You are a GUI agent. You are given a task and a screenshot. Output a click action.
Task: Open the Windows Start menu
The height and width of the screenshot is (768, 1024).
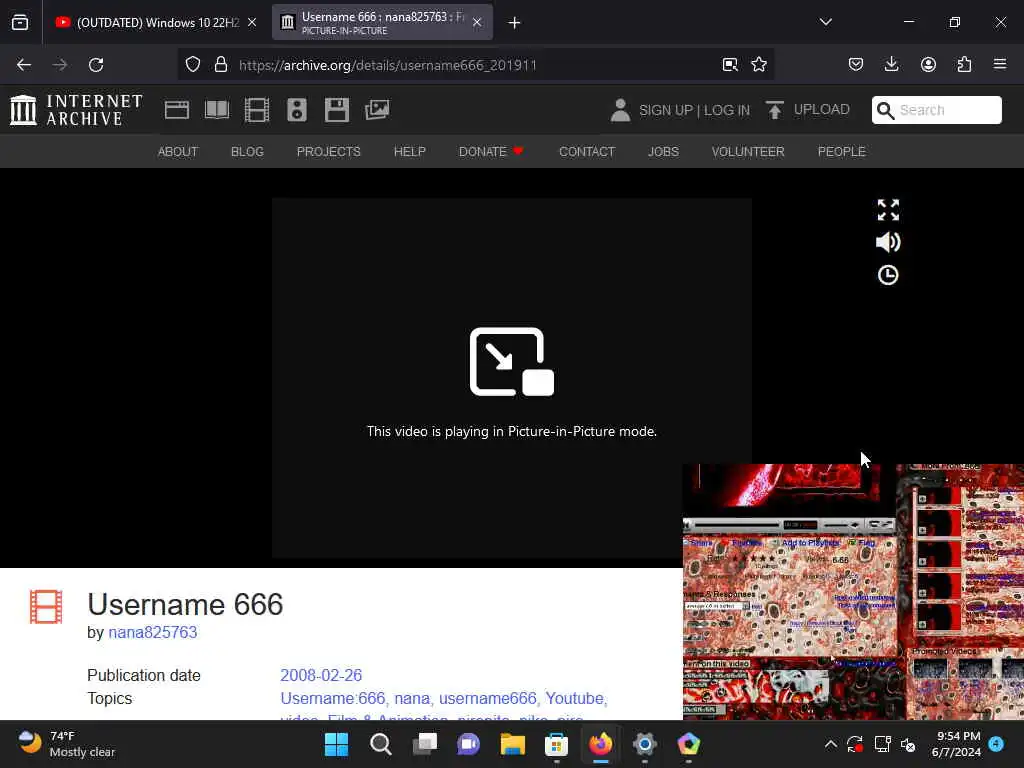[x=336, y=744]
